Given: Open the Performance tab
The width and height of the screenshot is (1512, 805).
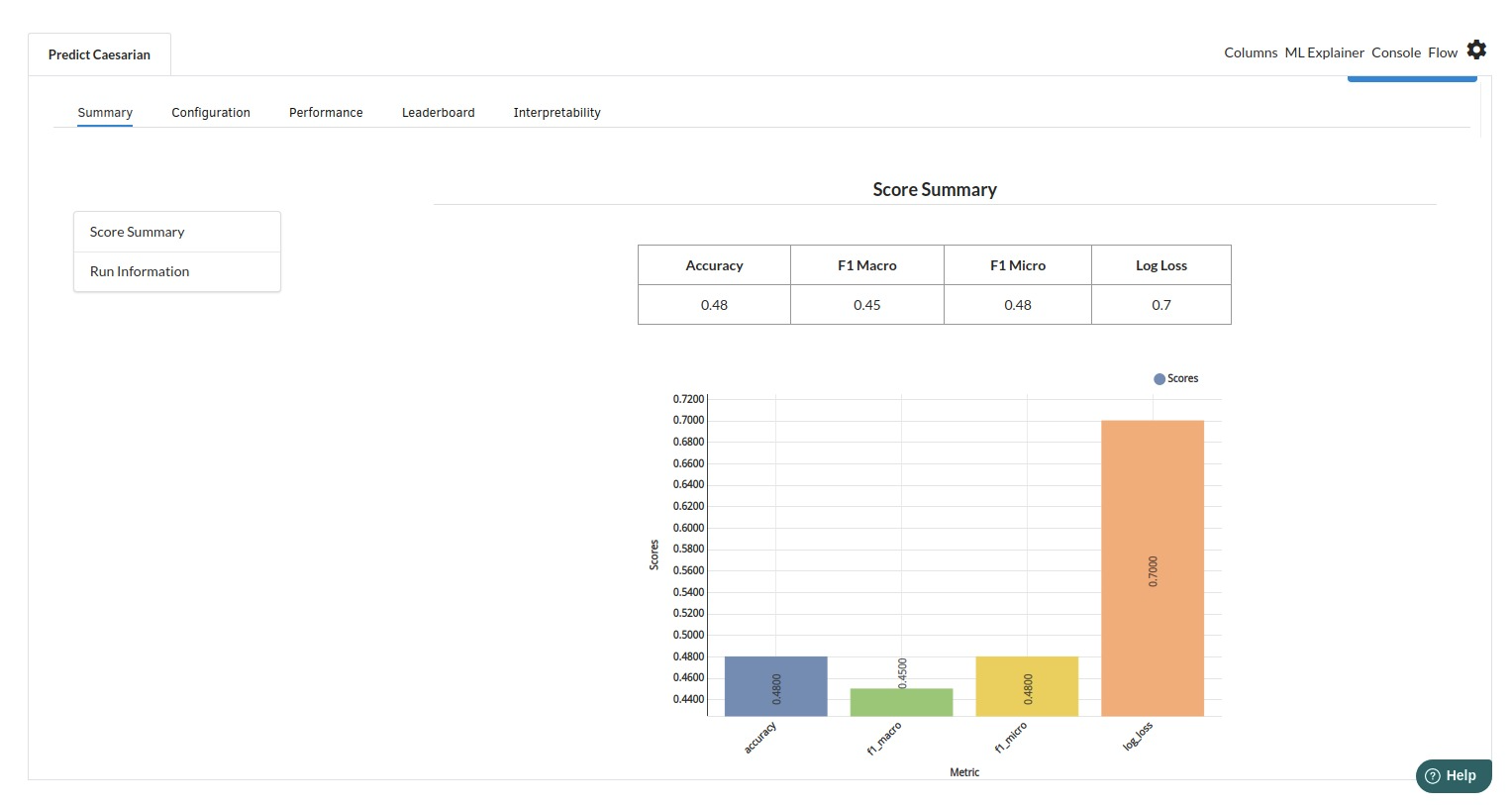Looking at the screenshot, I should (326, 113).
